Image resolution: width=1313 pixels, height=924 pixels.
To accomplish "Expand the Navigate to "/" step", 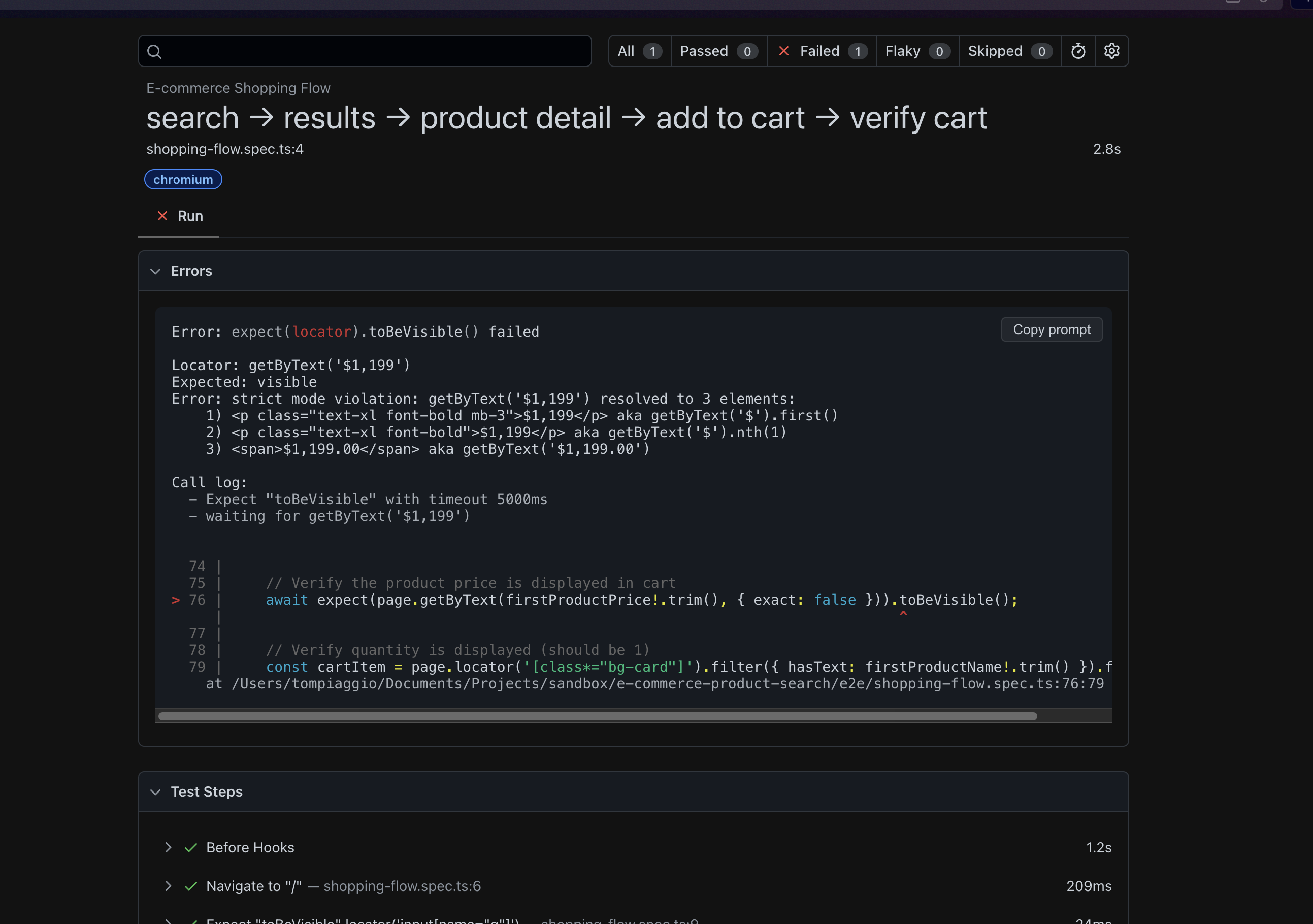I will (x=168, y=886).
